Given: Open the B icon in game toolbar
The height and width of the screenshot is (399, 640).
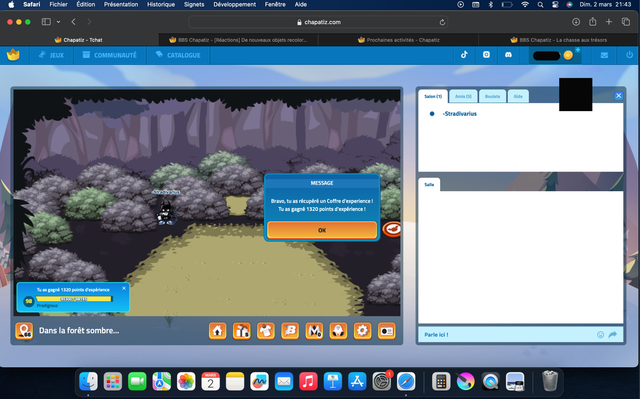Looking at the screenshot, I should 290,331.
